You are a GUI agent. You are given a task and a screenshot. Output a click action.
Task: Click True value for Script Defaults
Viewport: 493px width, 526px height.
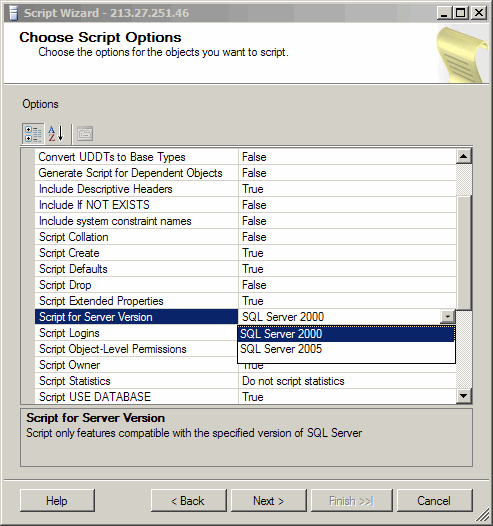click(x=347, y=269)
